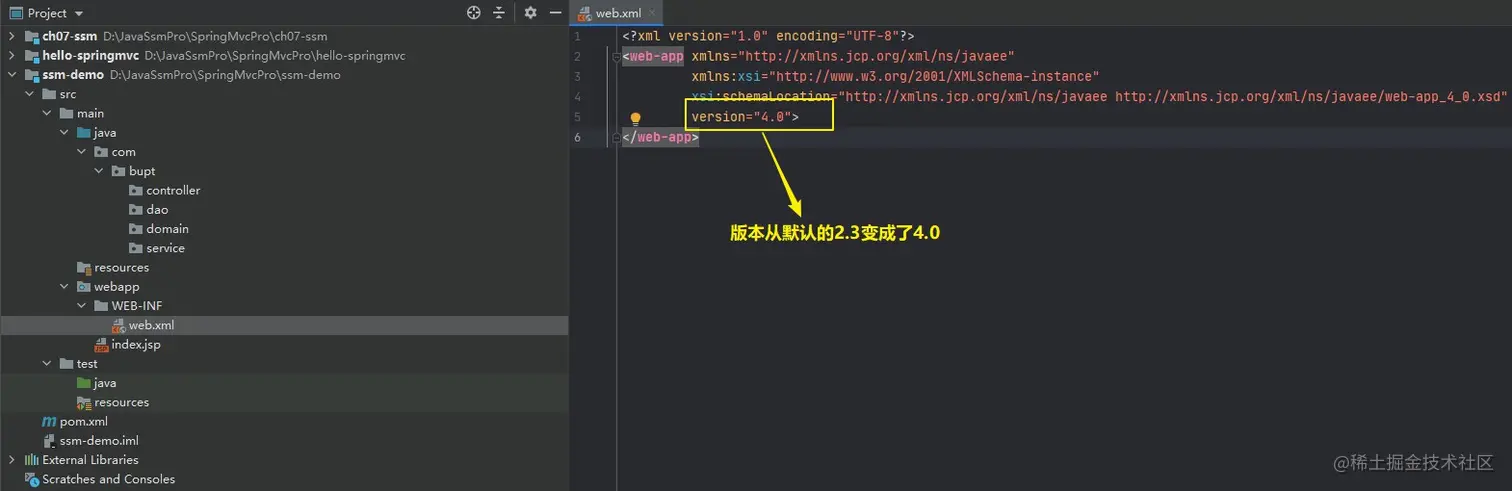Click line number 3 in gutter
The height and width of the screenshot is (491, 1512).
pos(578,77)
